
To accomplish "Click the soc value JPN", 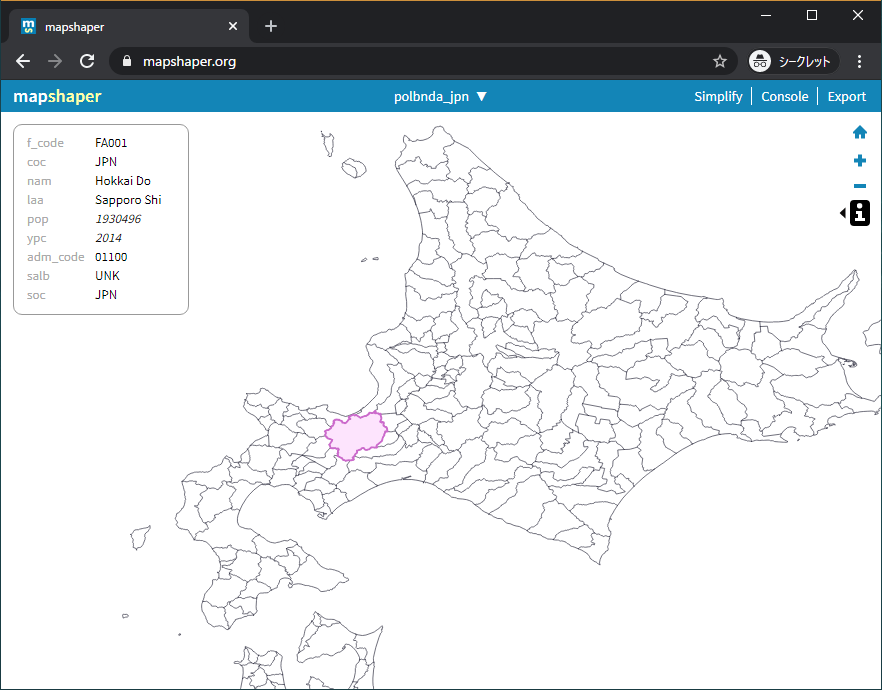I will point(106,295).
